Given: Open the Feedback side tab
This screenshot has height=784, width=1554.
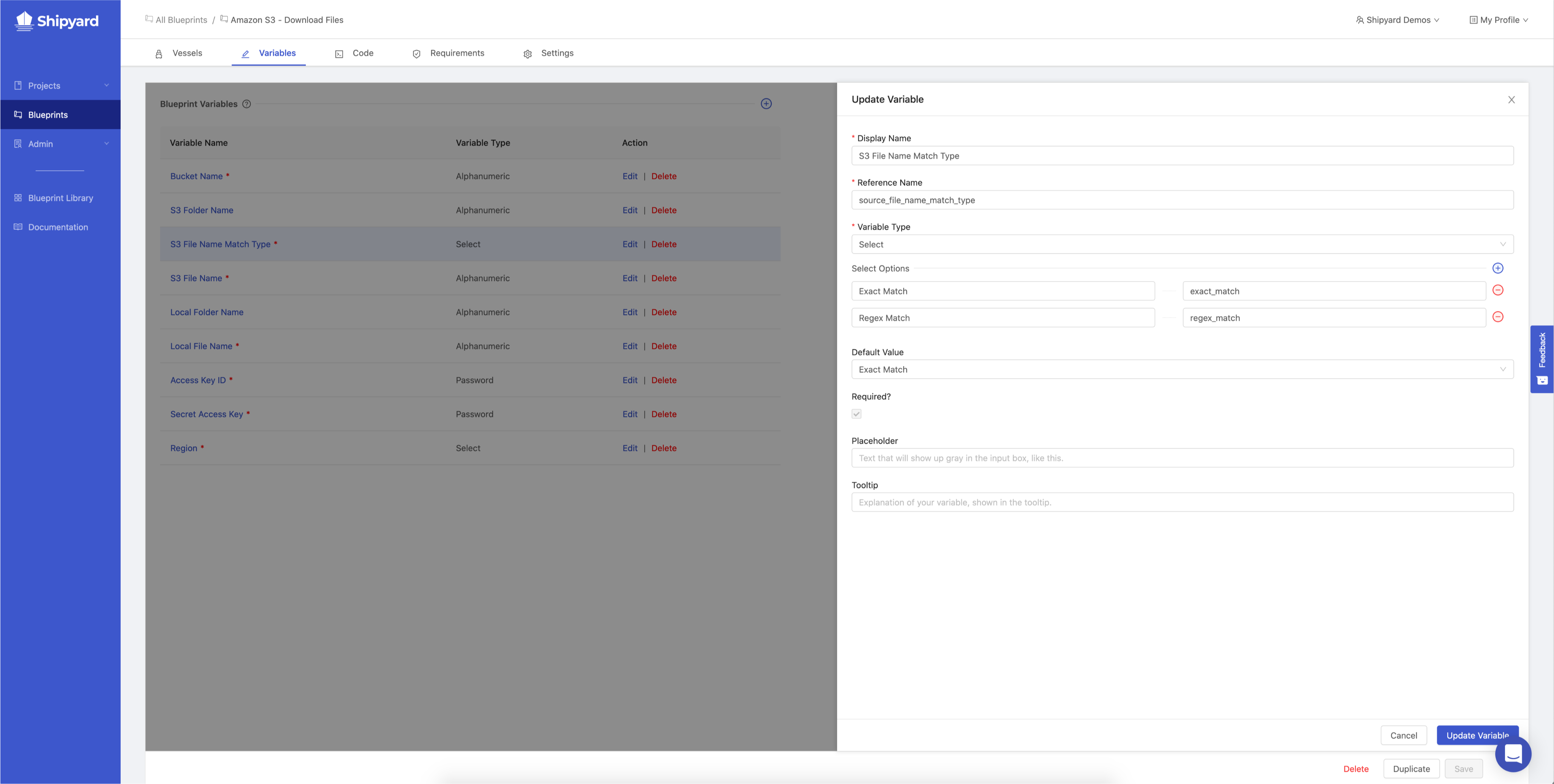Looking at the screenshot, I should (x=1541, y=359).
